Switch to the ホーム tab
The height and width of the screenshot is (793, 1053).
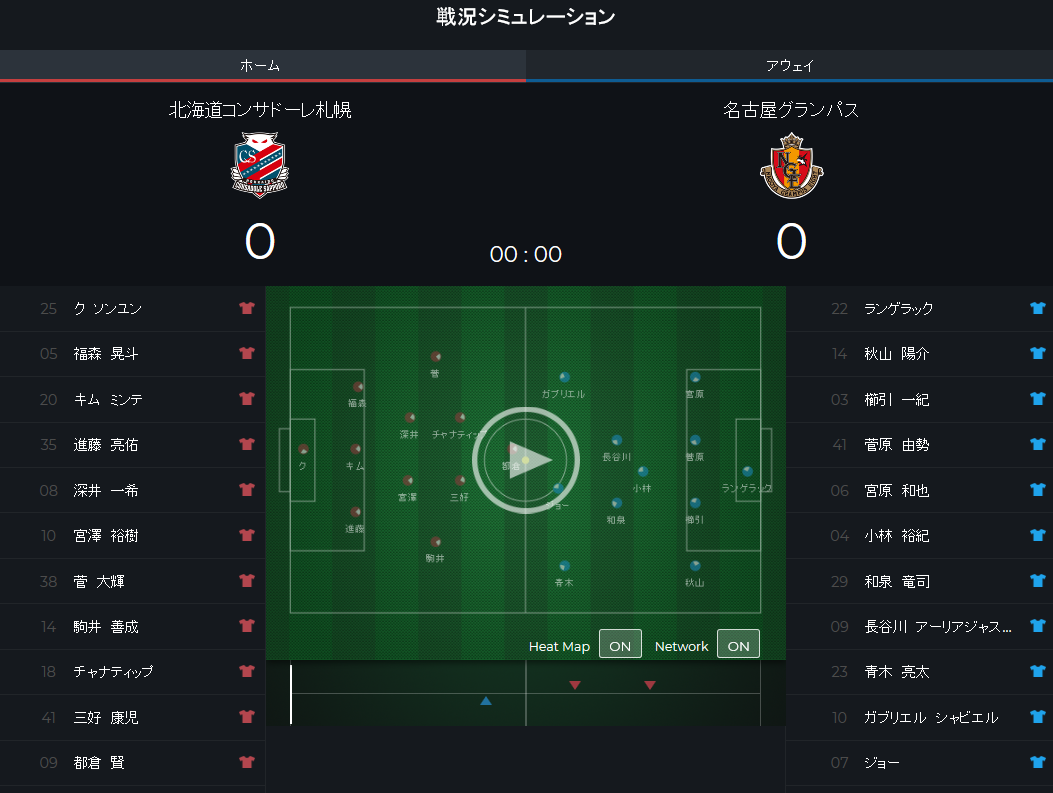(x=263, y=65)
